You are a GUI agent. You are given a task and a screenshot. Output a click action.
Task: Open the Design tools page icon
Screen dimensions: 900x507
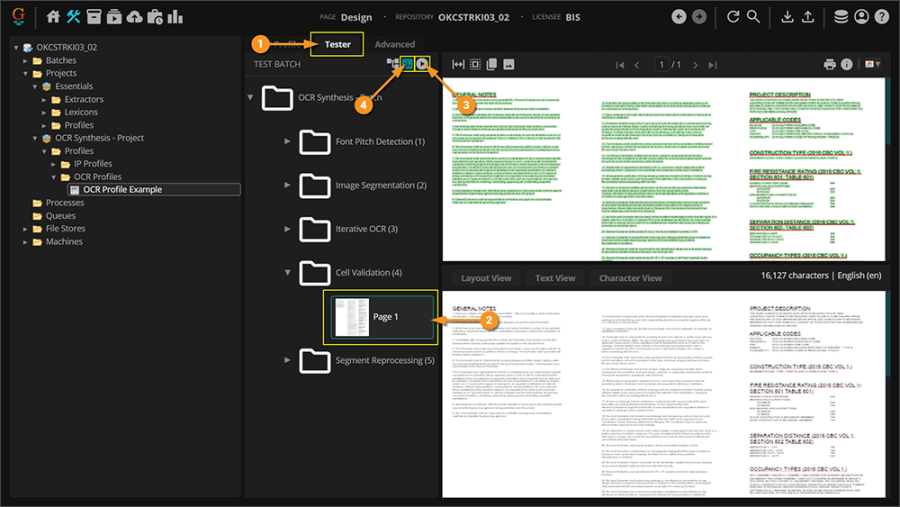[73, 17]
